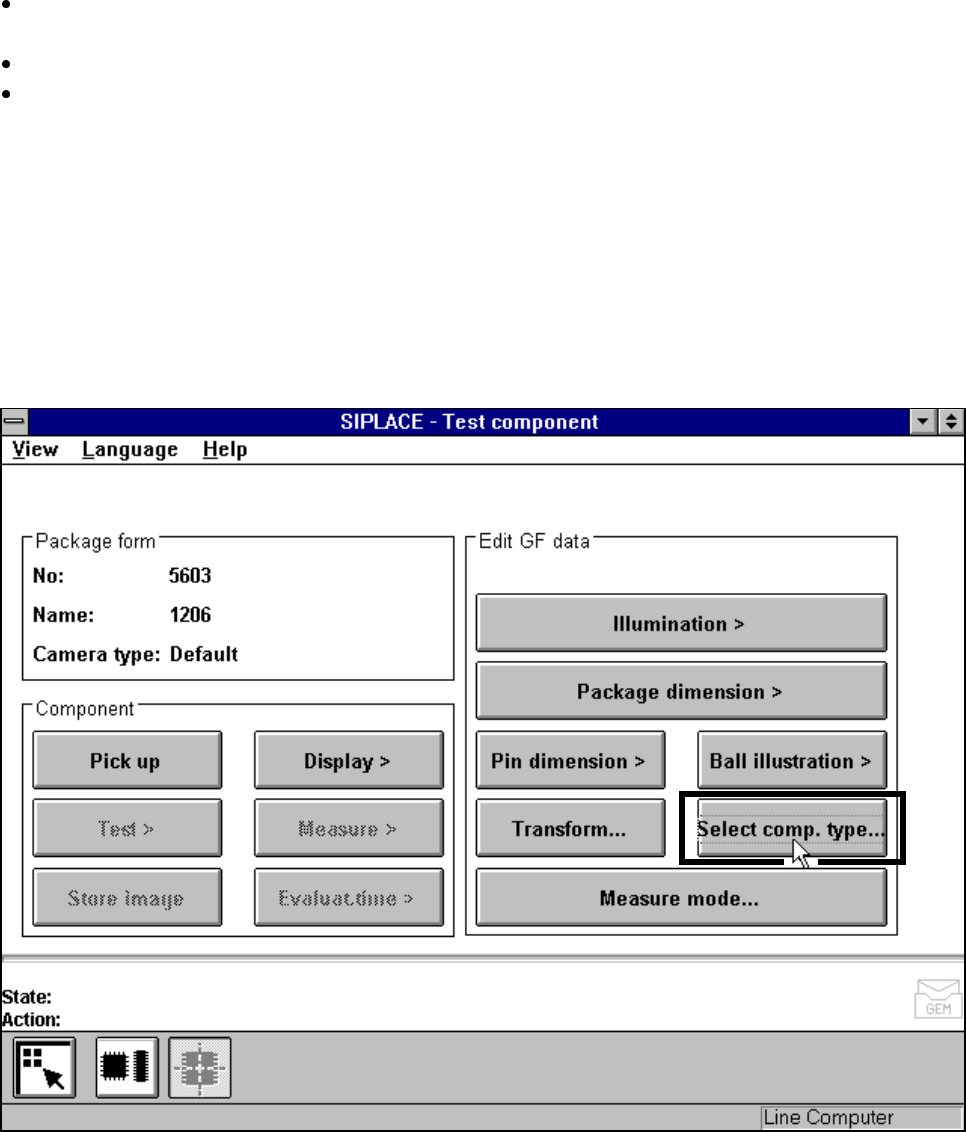966x1132 pixels.
Task: Open Ball illustration options
Action: click(x=792, y=760)
